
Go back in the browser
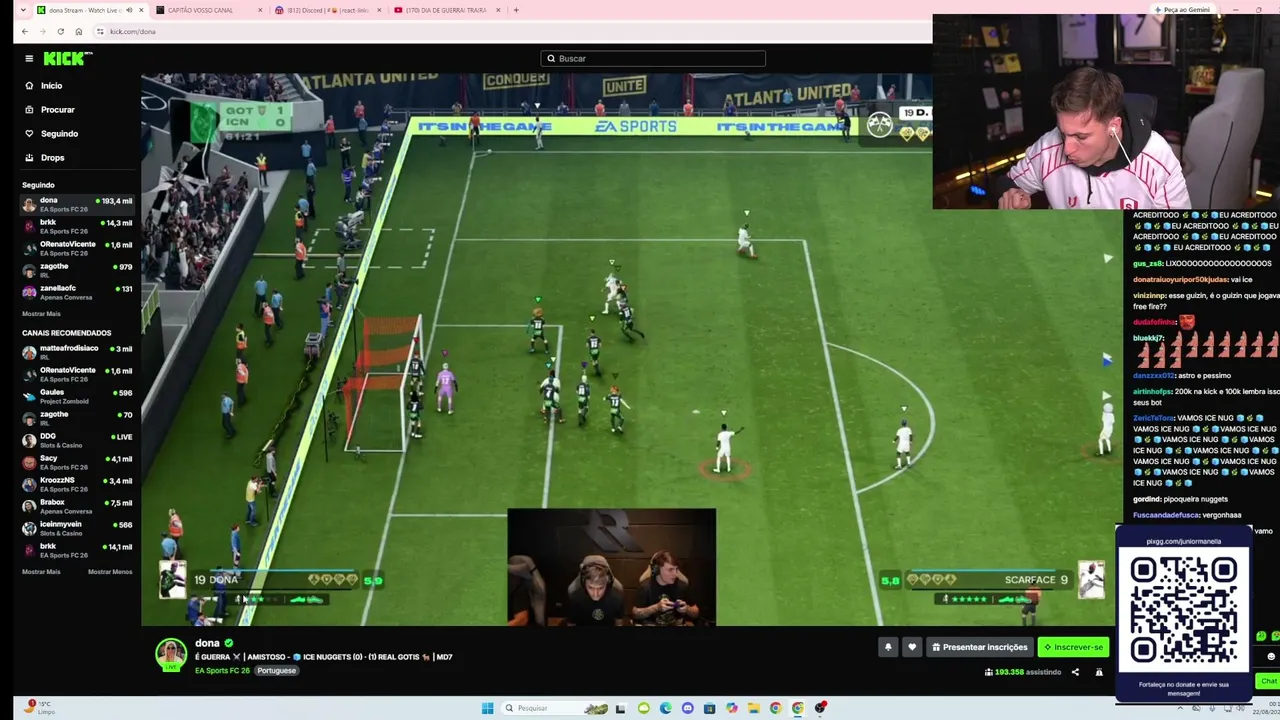tap(25, 31)
